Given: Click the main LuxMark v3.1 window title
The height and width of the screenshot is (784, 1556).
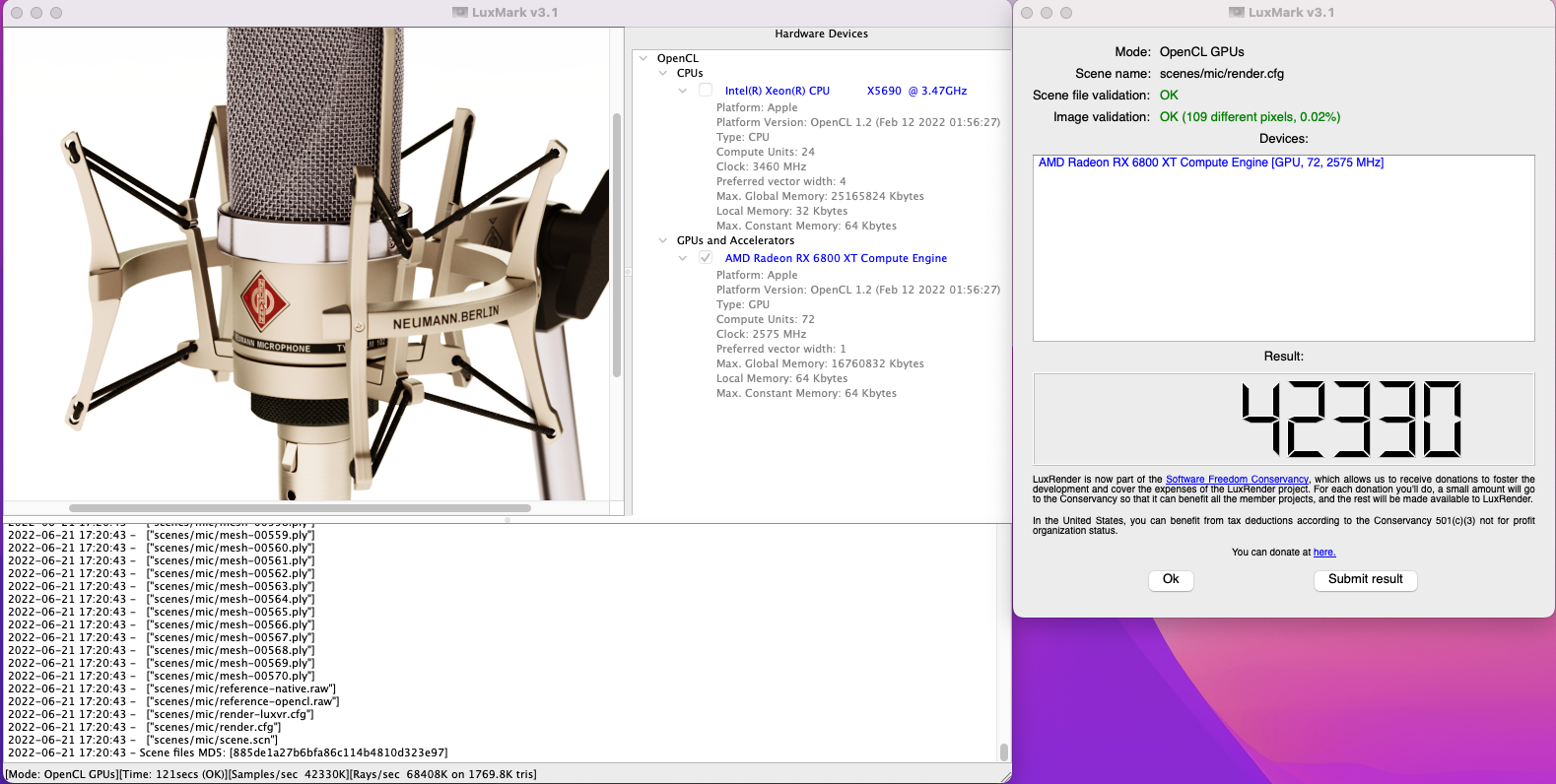Looking at the screenshot, I should 514,13.
